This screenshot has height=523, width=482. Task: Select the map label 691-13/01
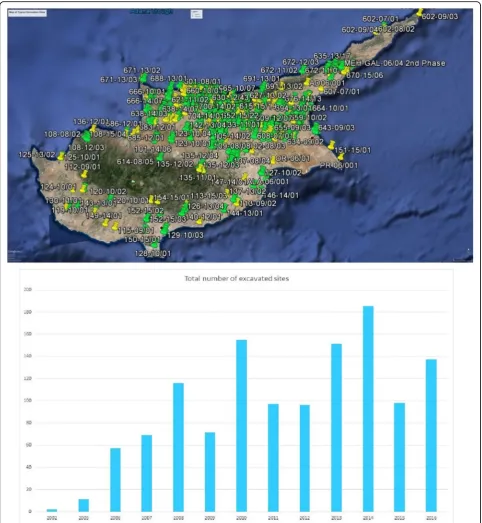coord(261,79)
